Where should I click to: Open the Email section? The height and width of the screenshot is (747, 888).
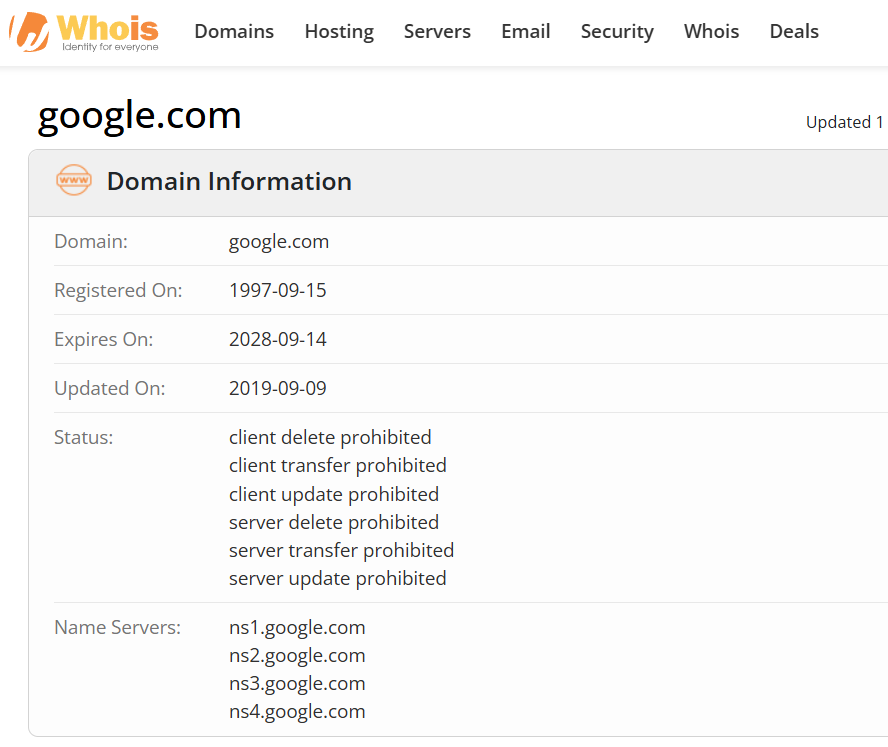tap(525, 31)
